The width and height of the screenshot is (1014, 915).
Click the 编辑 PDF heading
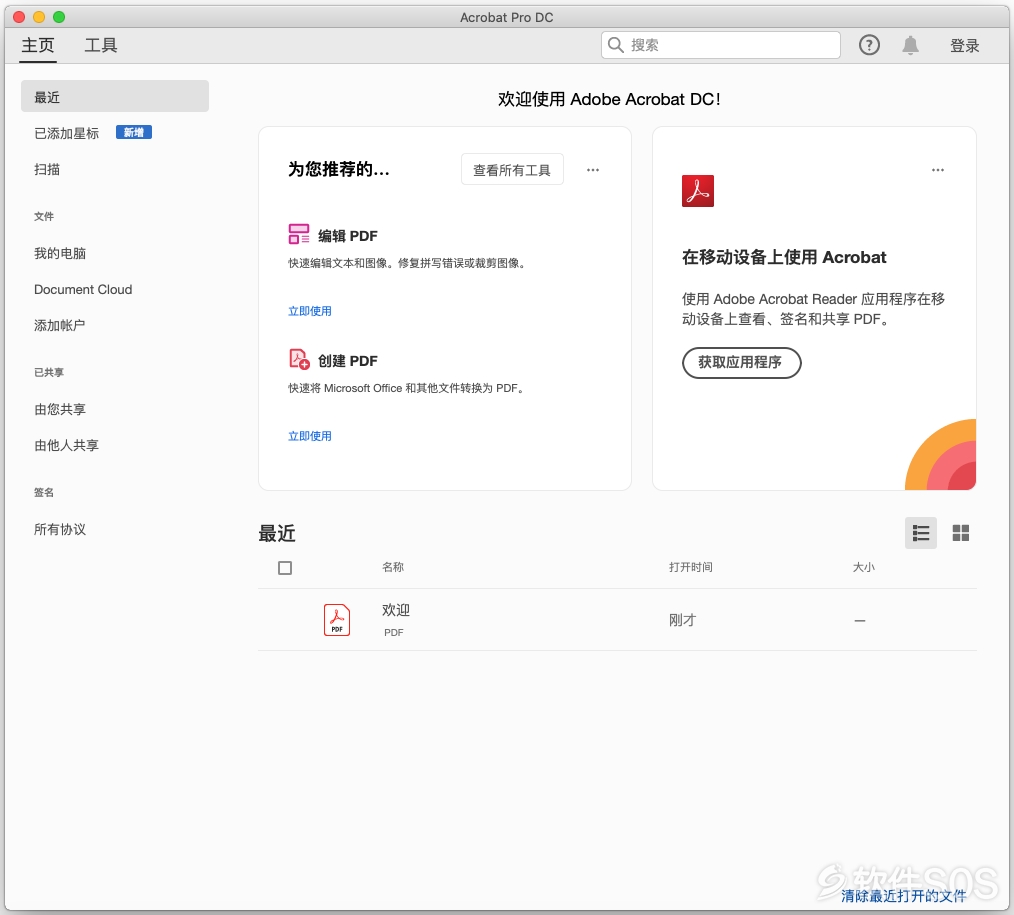[347, 236]
